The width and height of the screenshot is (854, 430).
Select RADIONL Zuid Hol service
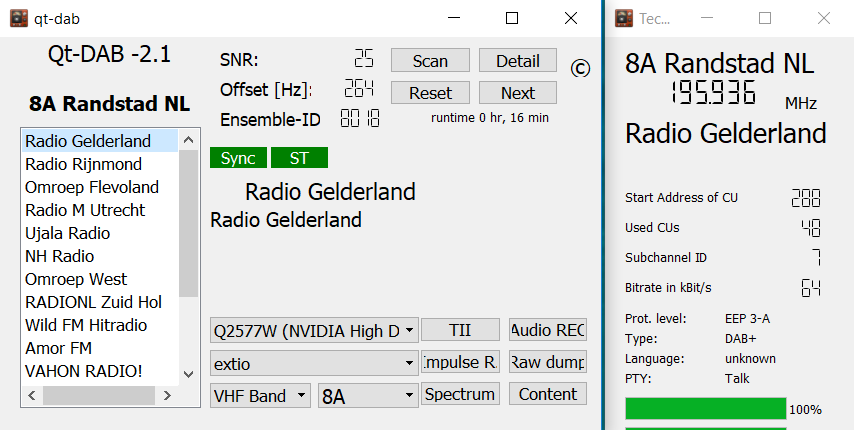click(x=100, y=302)
